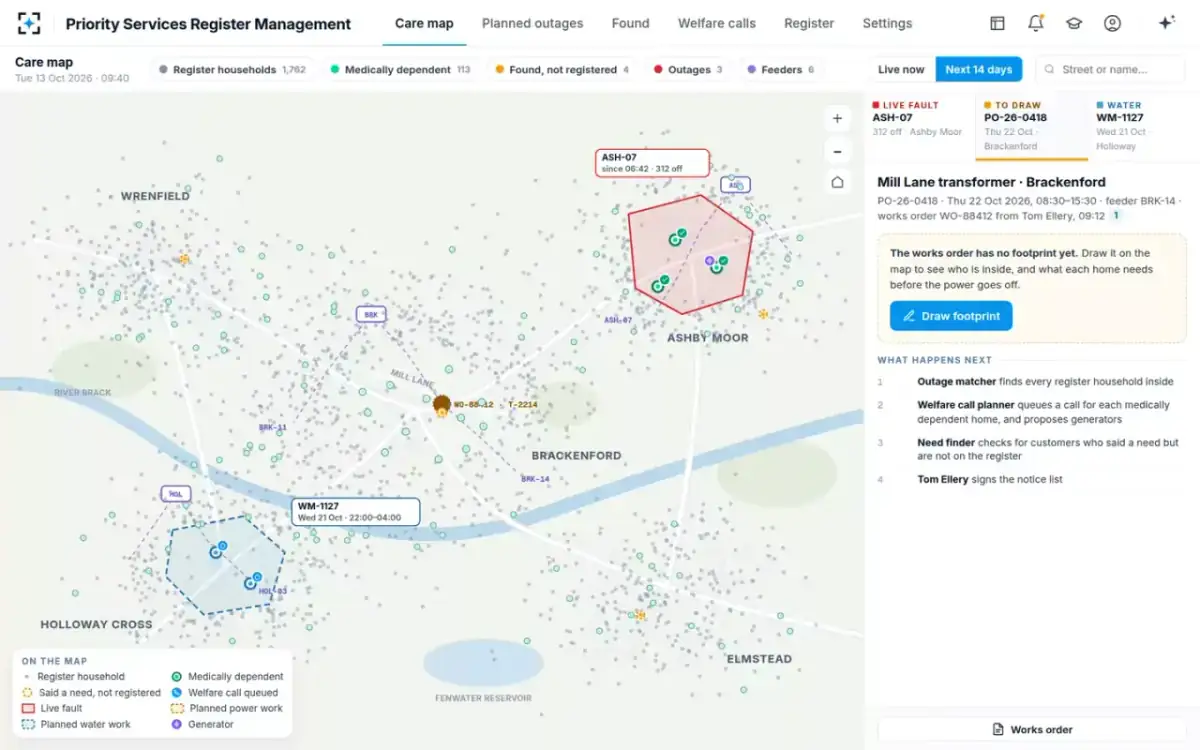This screenshot has height=750, width=1200.
Task: Go to Found tab
Action: point(630,23)
